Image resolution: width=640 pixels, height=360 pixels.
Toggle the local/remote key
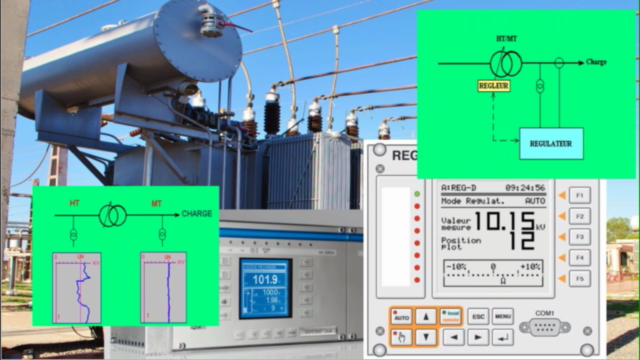click(451, 317)
